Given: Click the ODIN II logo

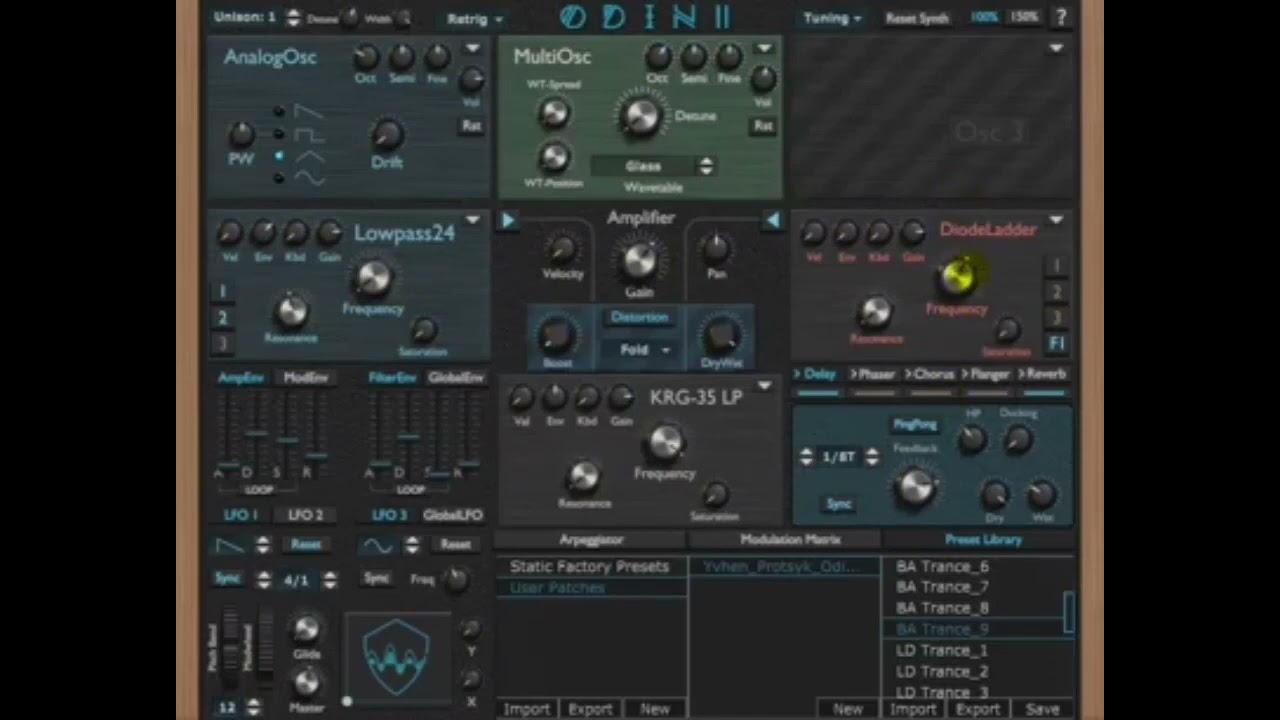Looking at the screenshot, I should click(645, 17).
